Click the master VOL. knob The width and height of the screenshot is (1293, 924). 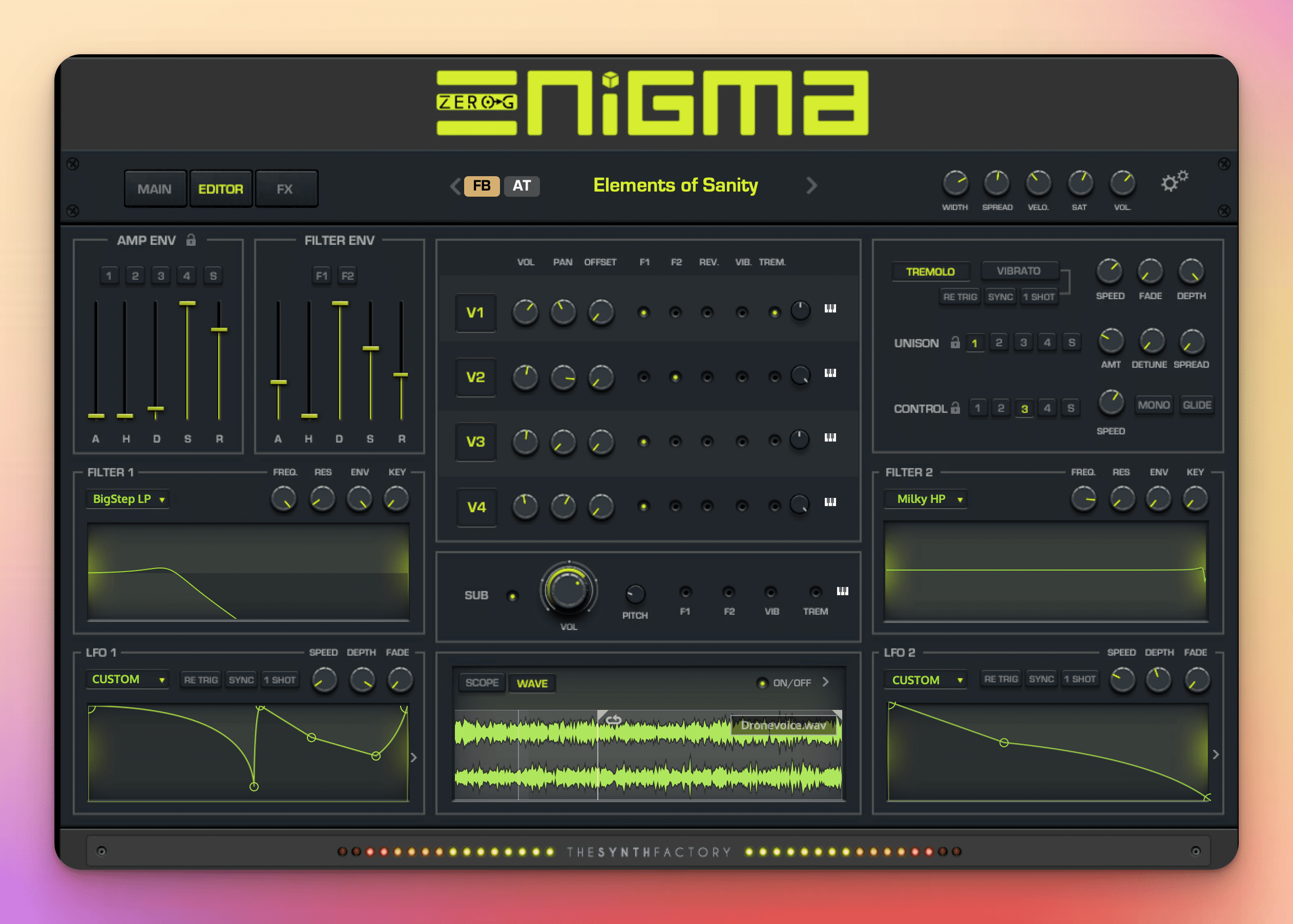pyautogui.click(x=1122, y=183)
